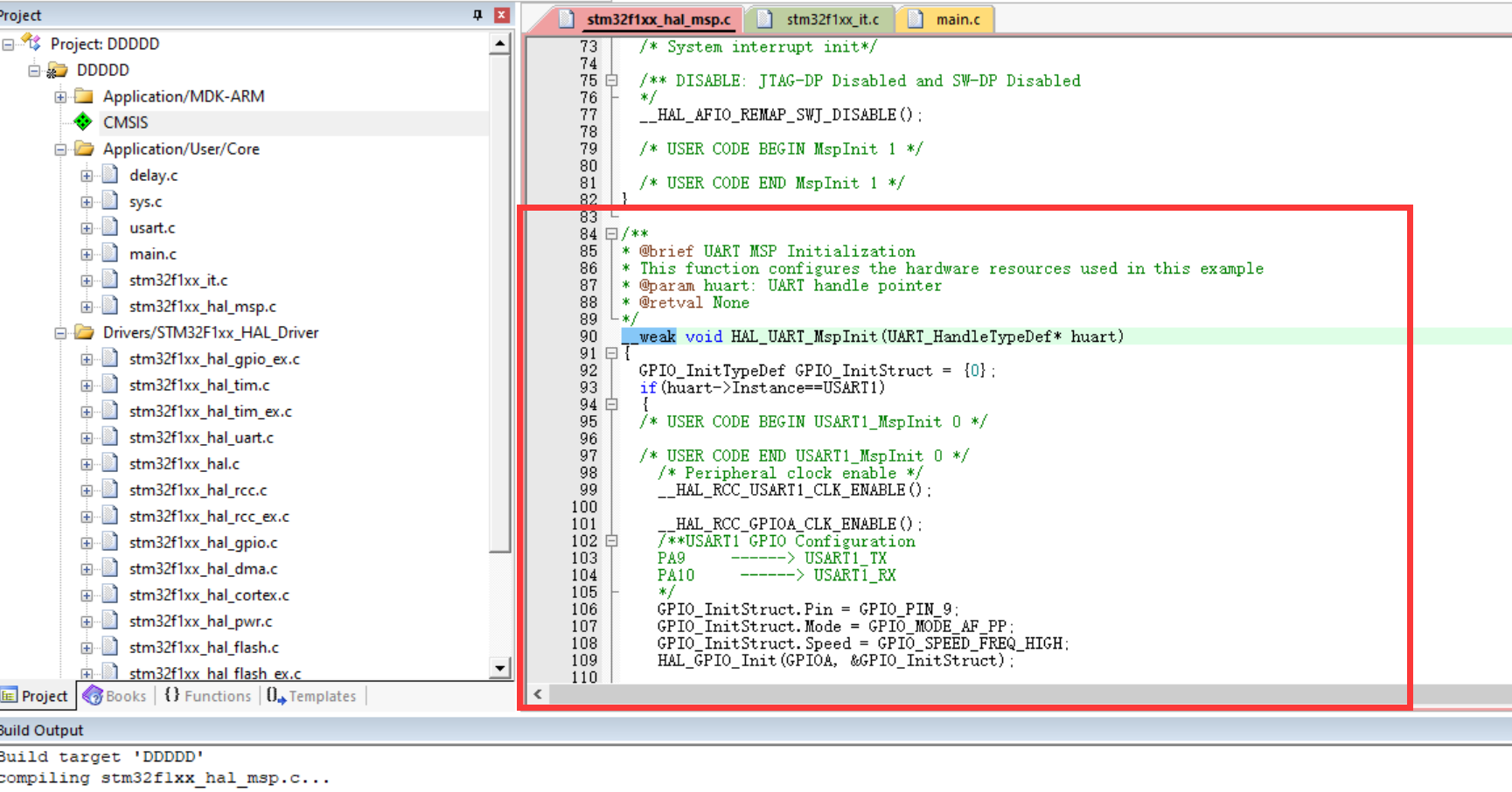Expand the usart.c tree node
The height and width of the screenshot is (792, 1512).
tap(86, 227)
